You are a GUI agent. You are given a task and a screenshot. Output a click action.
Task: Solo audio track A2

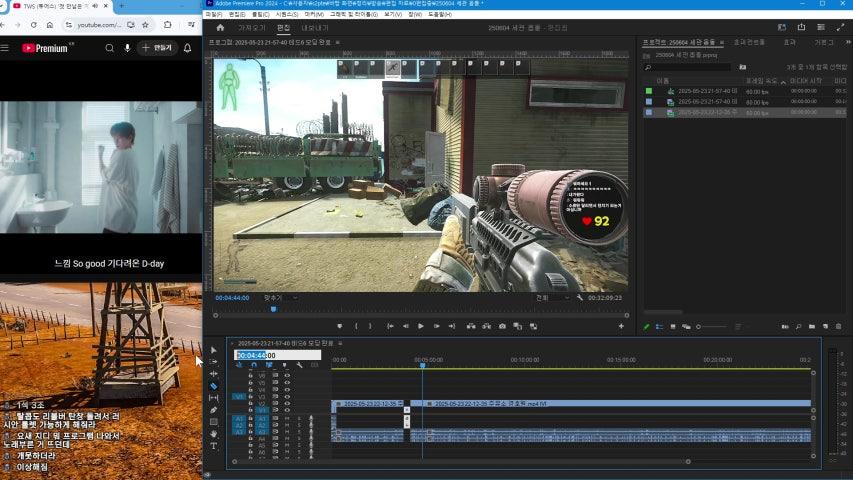coord(299,426)
